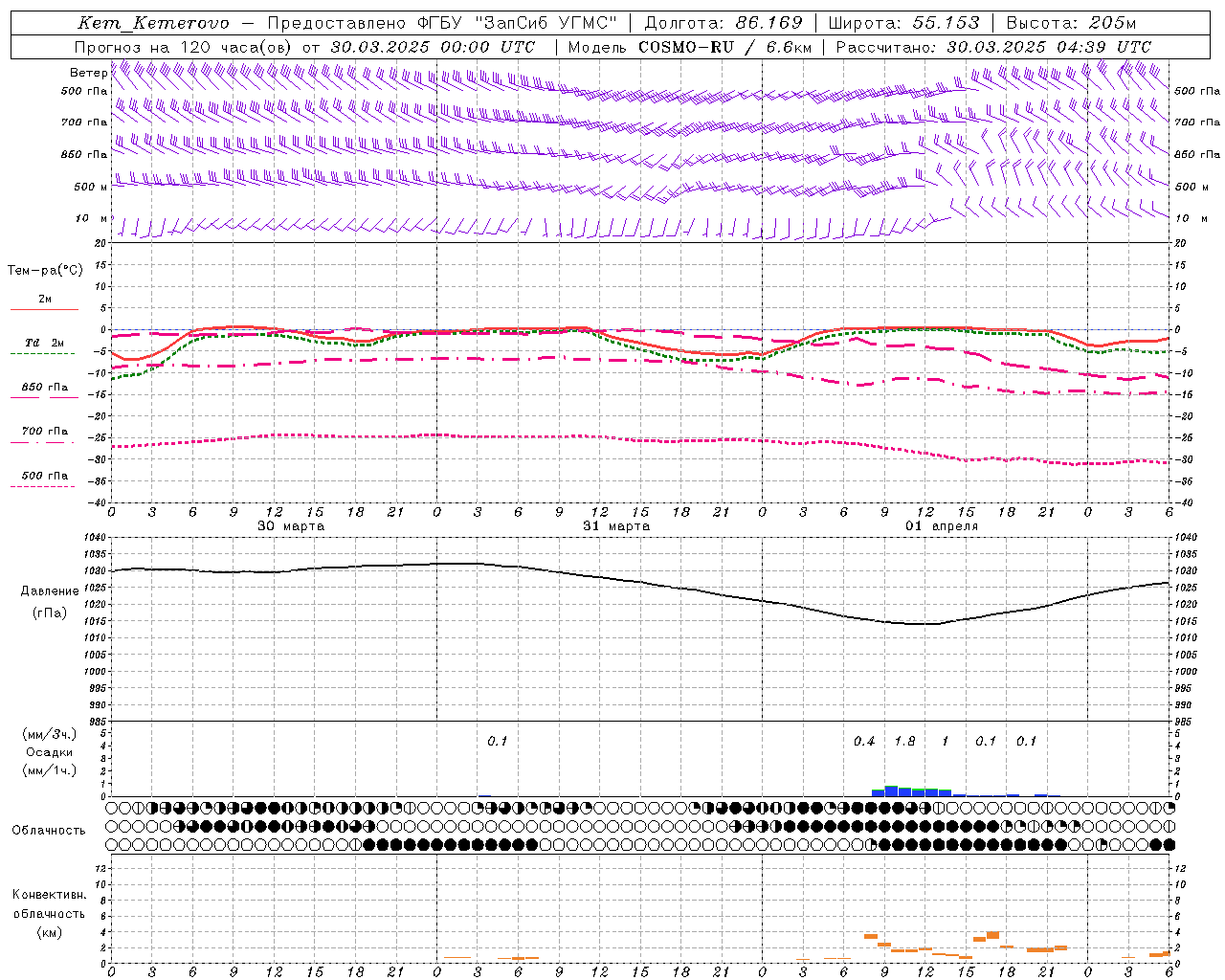Click the Прогноз на 120 часа(ов) text
The width and height of the screenshot is (1225, 980).
point(183,47)
